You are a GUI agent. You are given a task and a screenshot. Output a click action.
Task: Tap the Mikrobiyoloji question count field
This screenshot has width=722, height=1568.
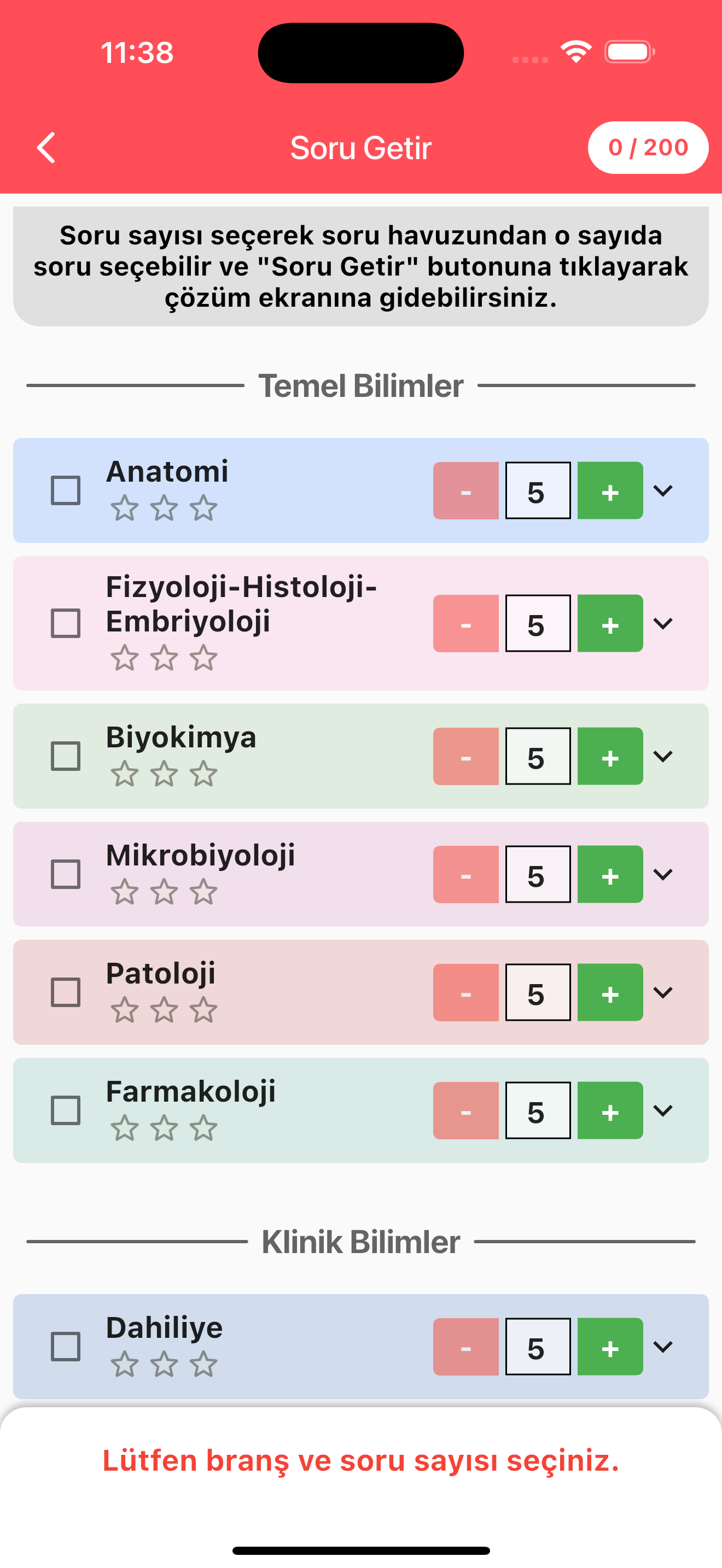[x=538, y=874]
